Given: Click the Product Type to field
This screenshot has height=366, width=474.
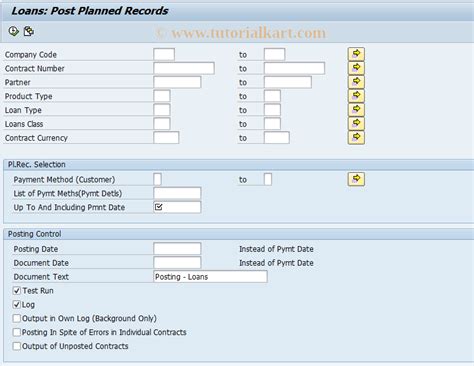Looking at the screenshot, I should pos(272,96).
